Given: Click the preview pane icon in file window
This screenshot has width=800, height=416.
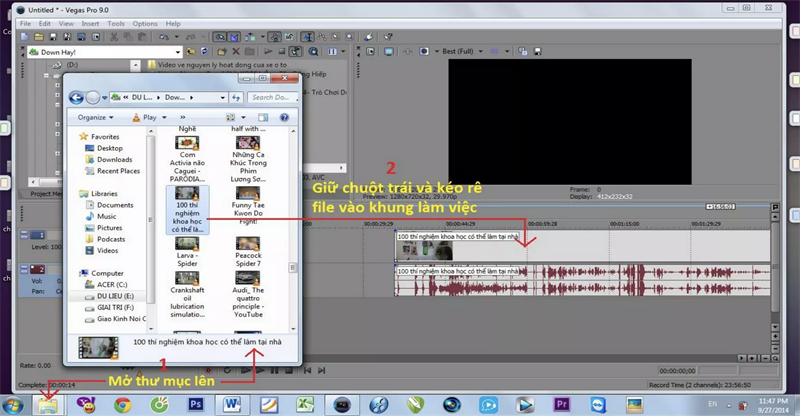Looking at the screenshot, I should tap(263, 117).
